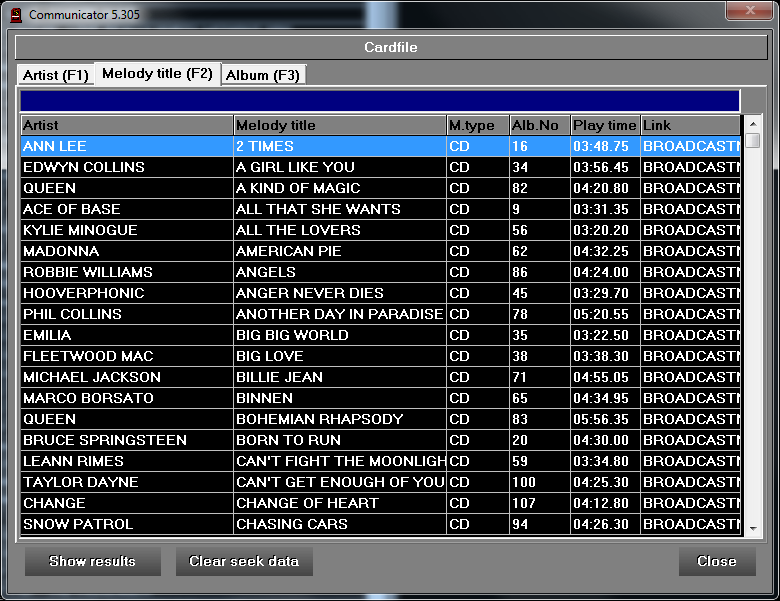Select the SNOW PATROL row
Viewport: 780px width, 601px height.
click(381, 524)
